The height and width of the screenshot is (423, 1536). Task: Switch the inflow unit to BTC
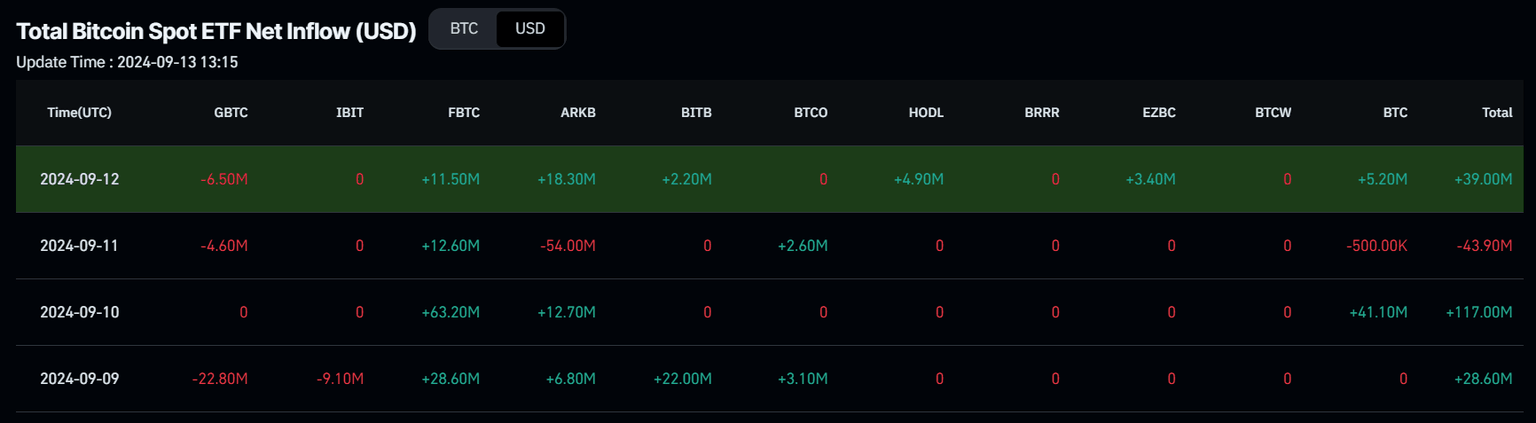(464, 29)
